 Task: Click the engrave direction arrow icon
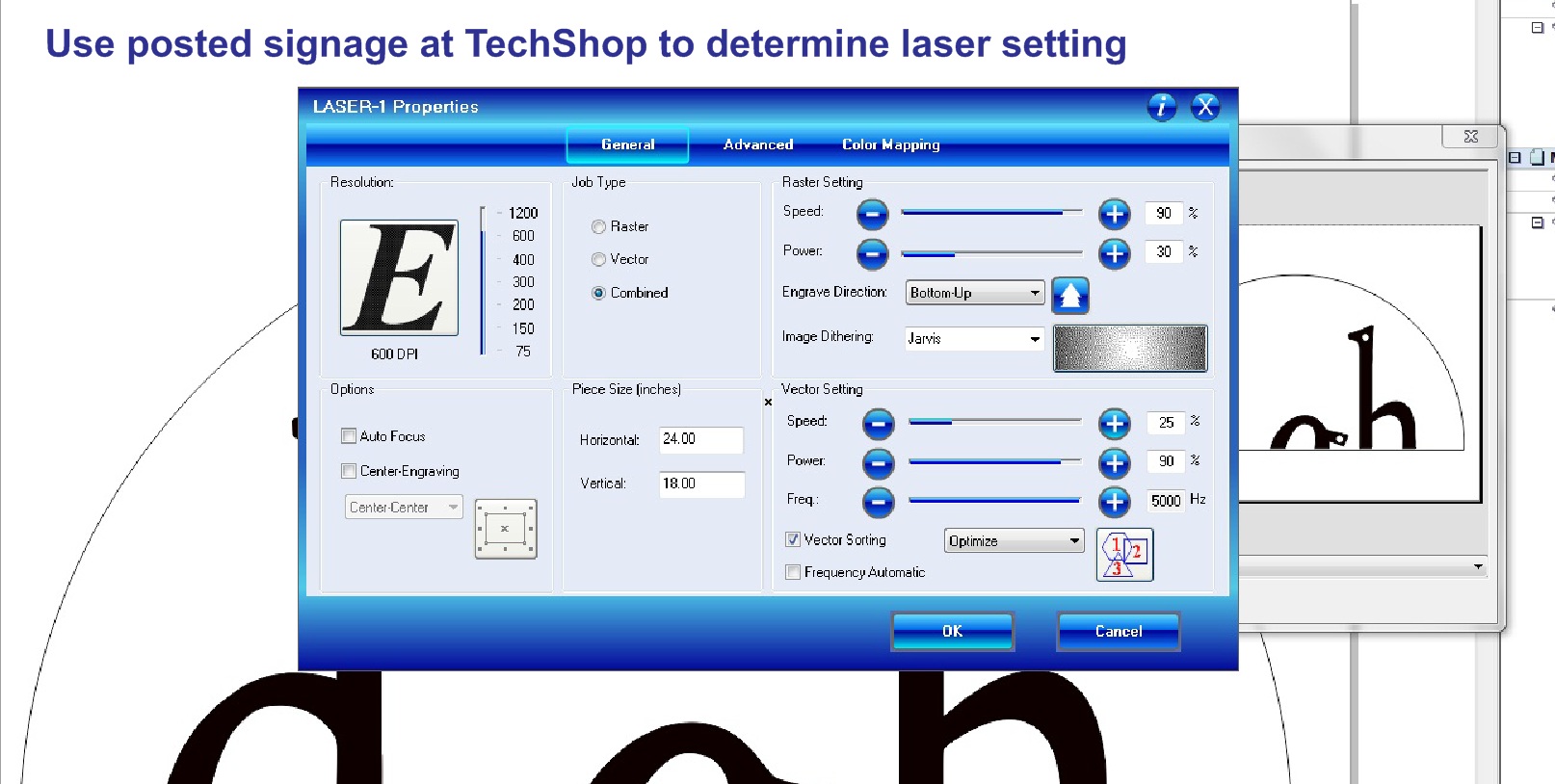click(x=1070, y=296)
